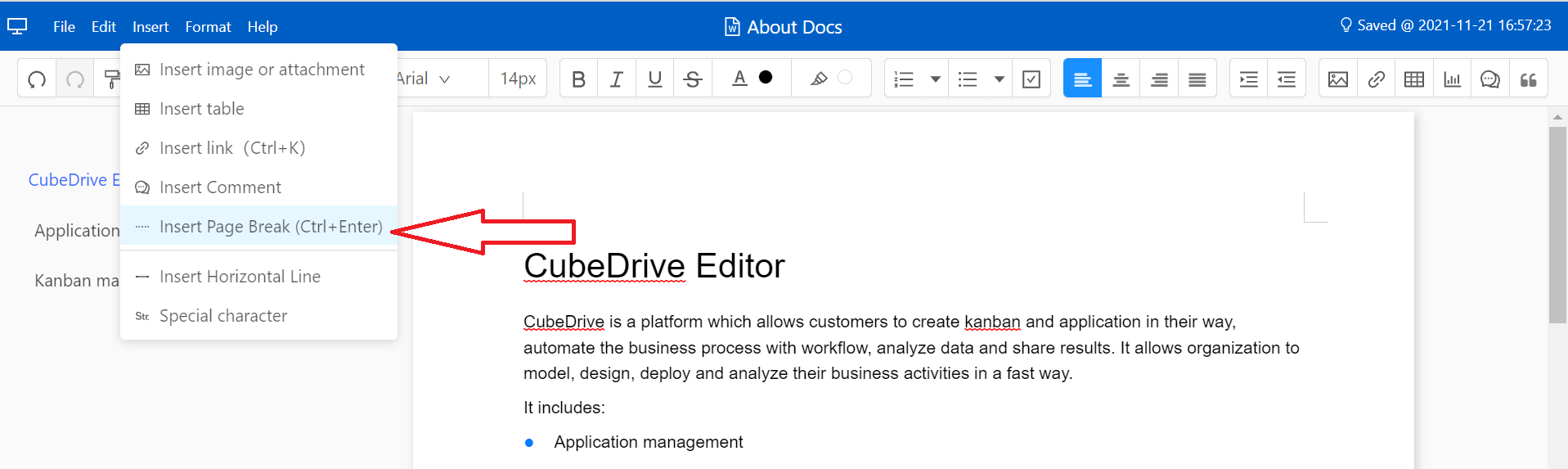Open the Edit menu
Screen dimensions: 1568x469
[x=103, y=27]
